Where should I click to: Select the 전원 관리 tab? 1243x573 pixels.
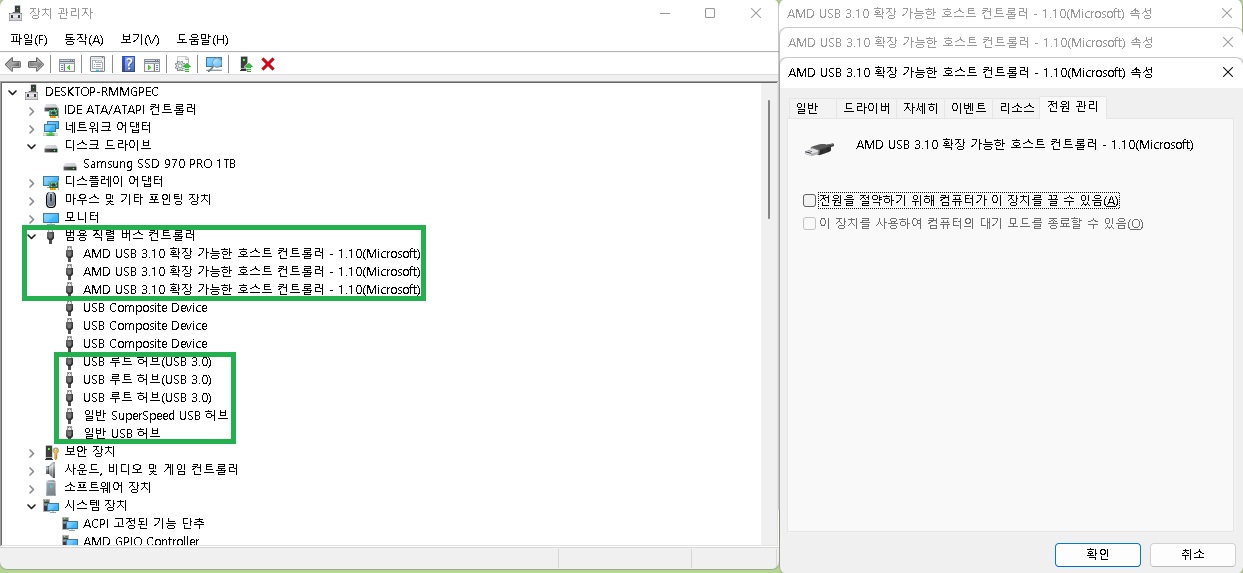click(x=1073, y=107)
